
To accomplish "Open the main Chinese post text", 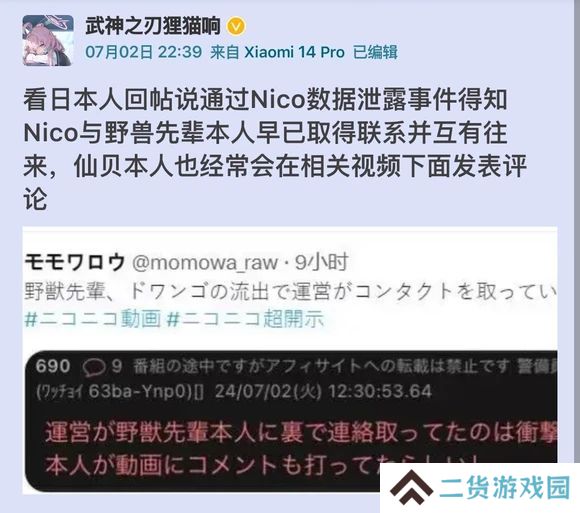I will click(x=275, y=150).
